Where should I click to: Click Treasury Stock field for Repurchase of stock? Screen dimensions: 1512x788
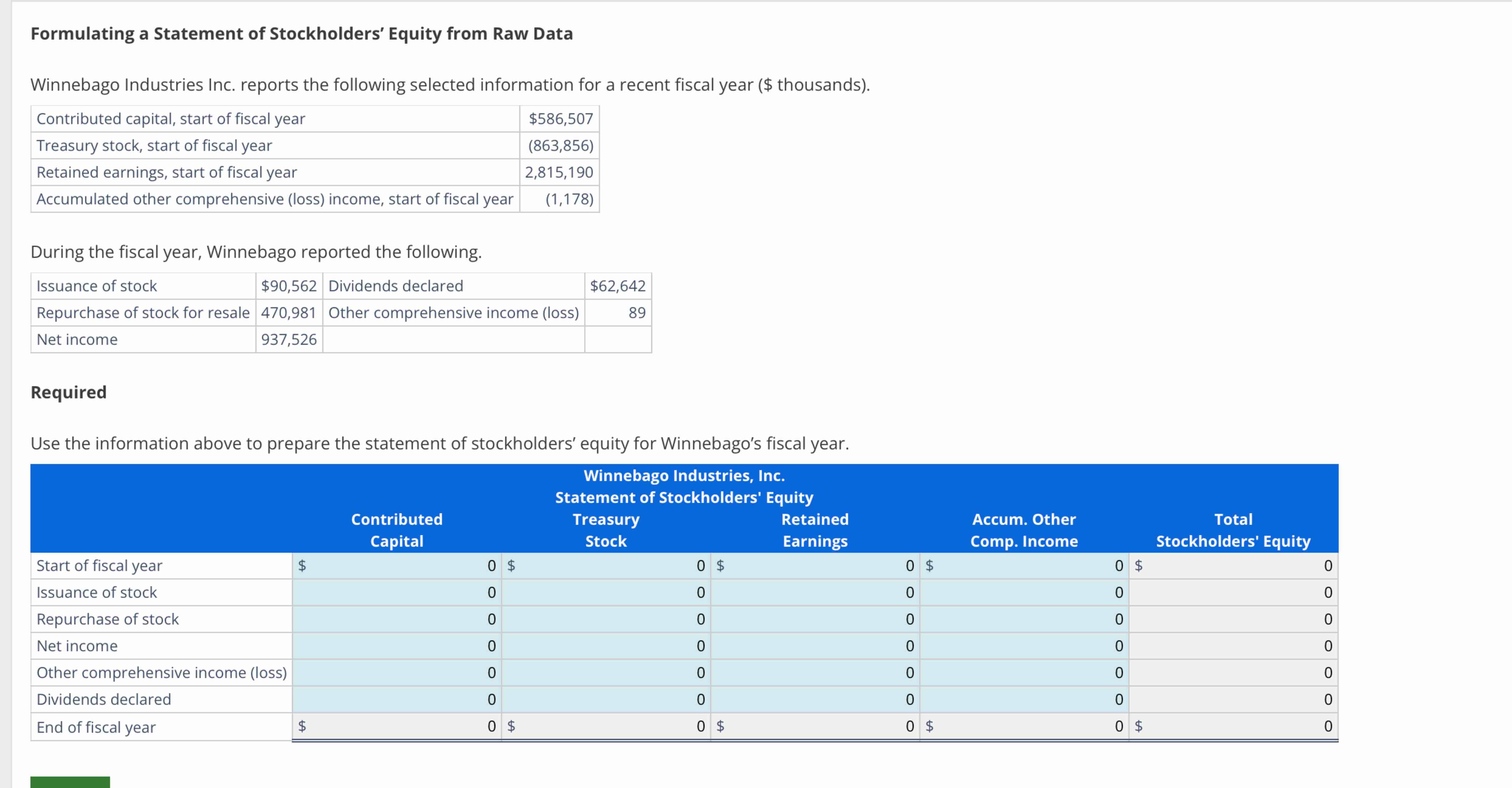606,619
